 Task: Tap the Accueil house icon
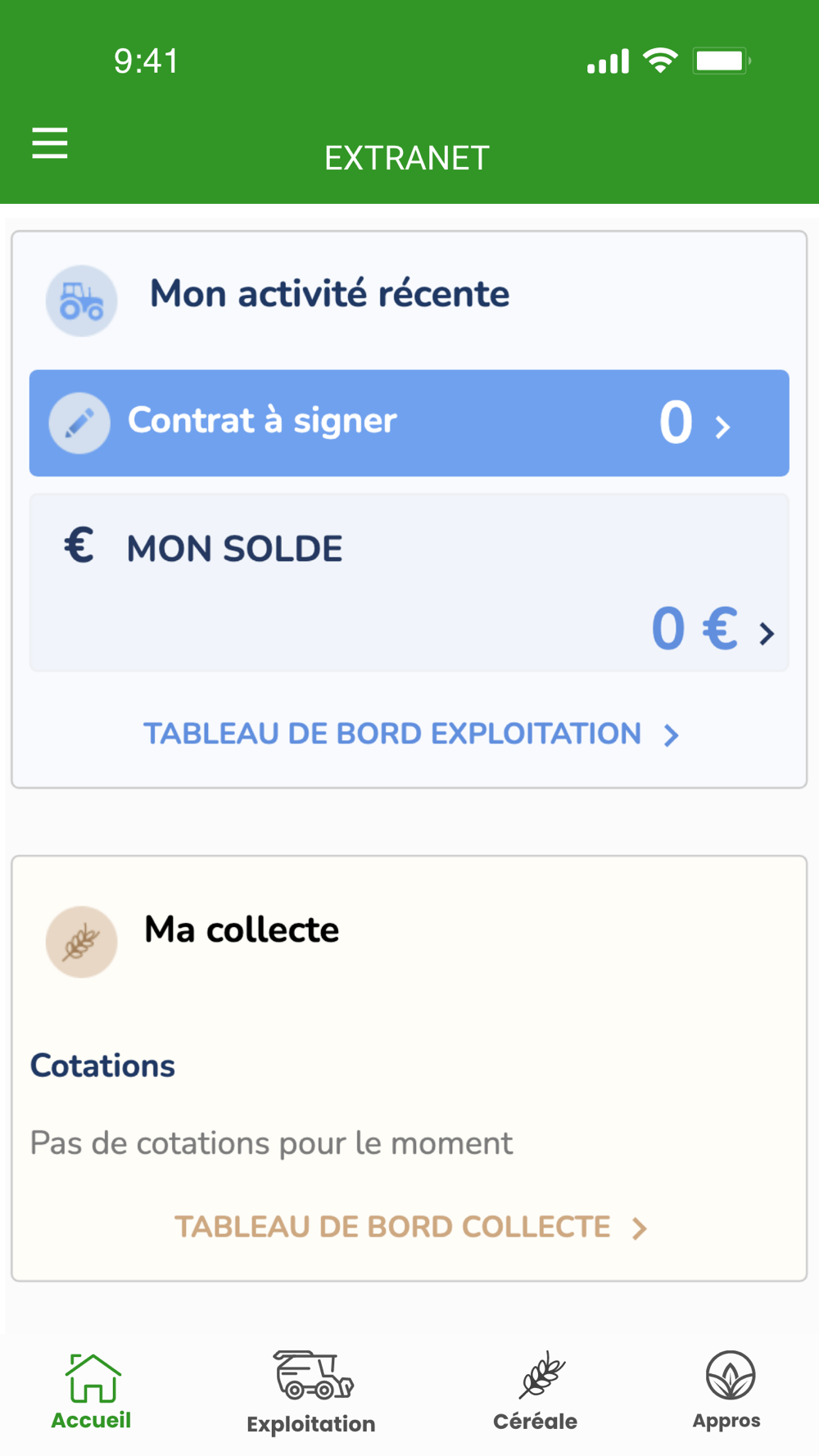pos(93,1377)
